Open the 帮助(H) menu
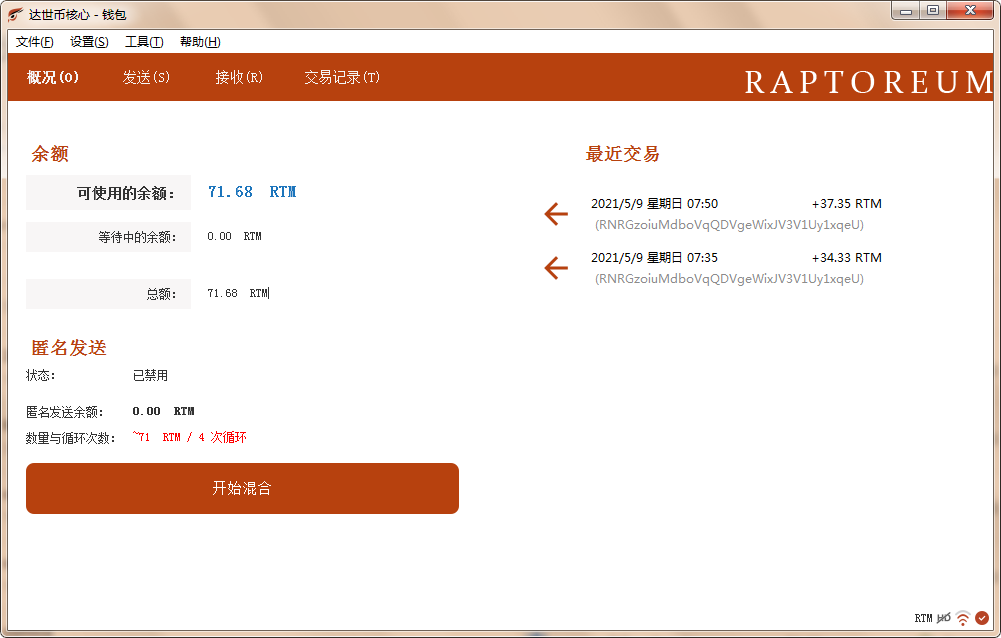1001x638 pixels. click(200, 42)
